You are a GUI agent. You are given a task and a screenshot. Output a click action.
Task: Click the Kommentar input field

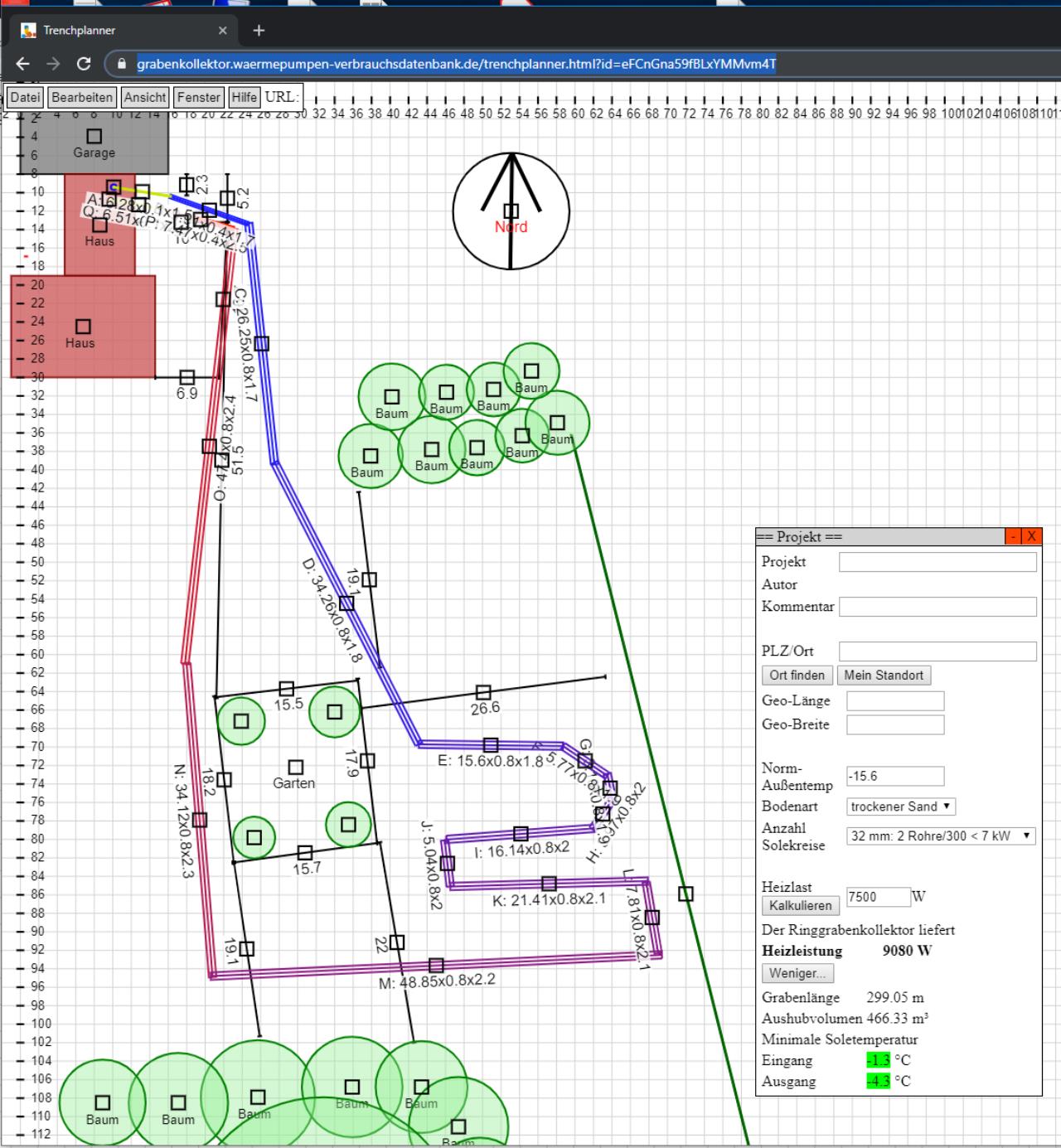(x=937, y=607)
